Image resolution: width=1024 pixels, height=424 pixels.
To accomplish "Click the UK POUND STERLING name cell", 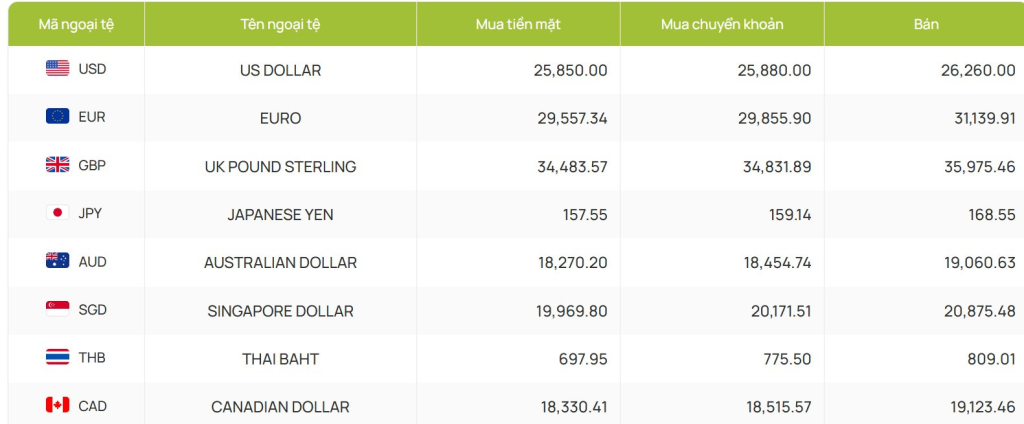I will 280,167.
